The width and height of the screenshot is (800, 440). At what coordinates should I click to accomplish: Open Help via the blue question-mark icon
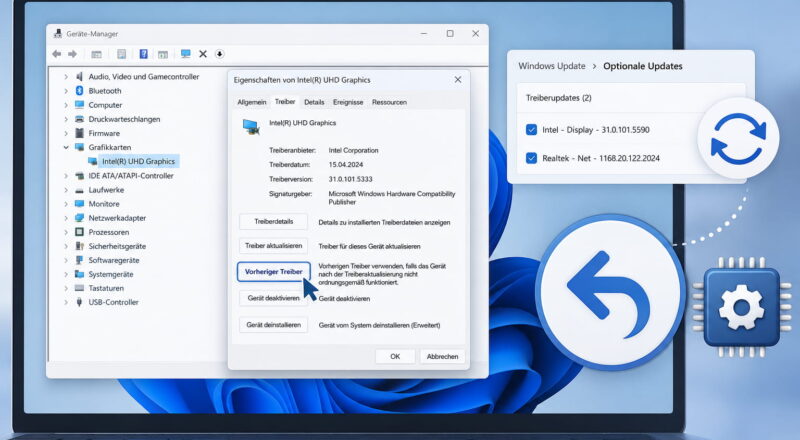pos(143,54)
